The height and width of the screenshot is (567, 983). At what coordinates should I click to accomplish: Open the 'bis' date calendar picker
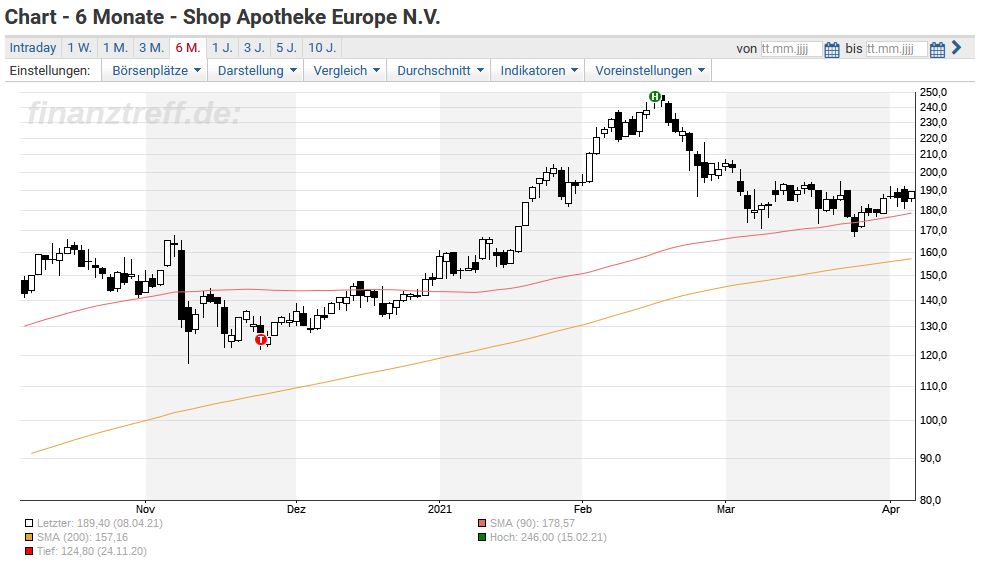pyautogui.click(x=937, y=50)
